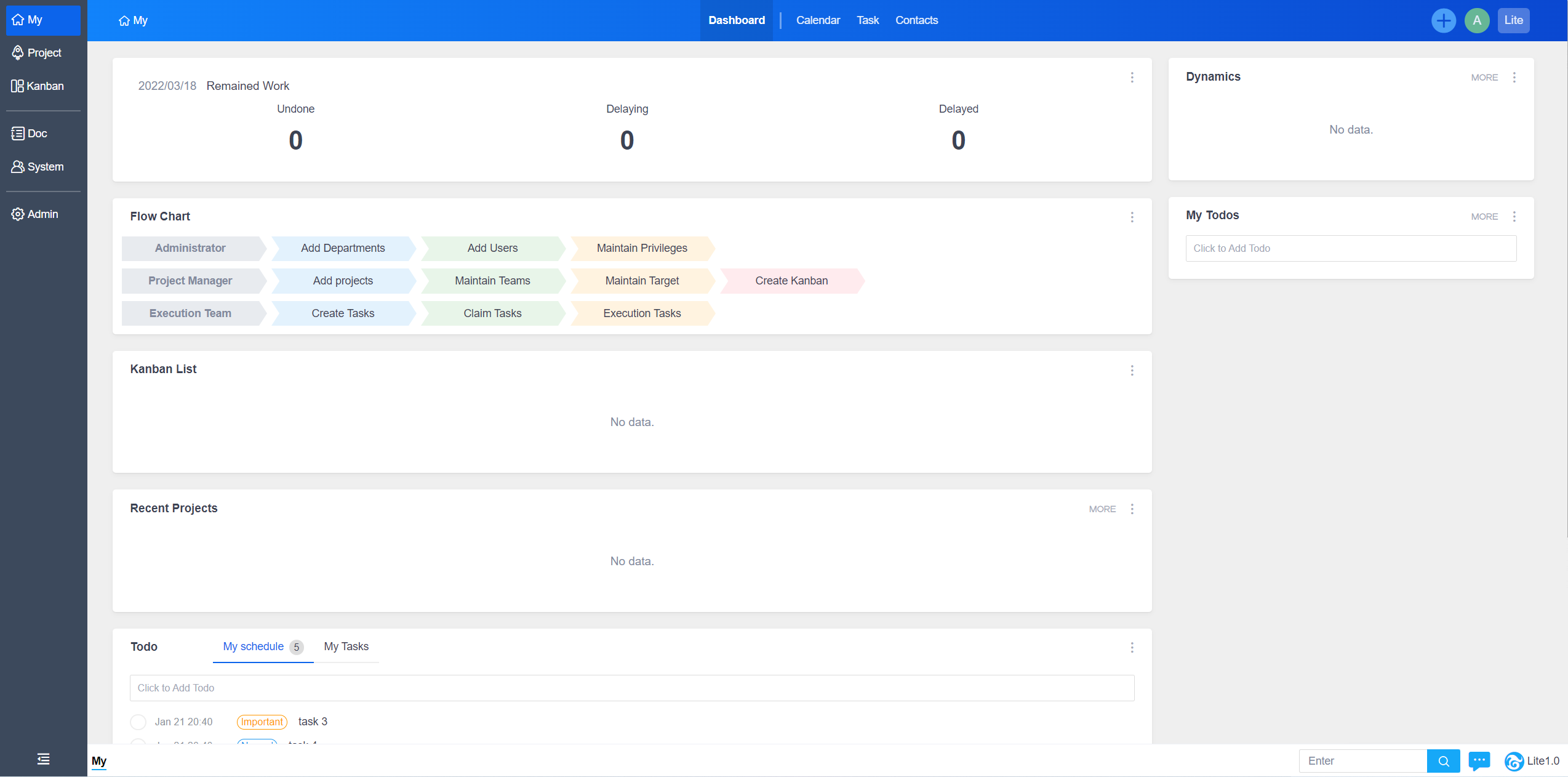
Task: Click the Maintain Privileges flow step
Action: (642, 248)
